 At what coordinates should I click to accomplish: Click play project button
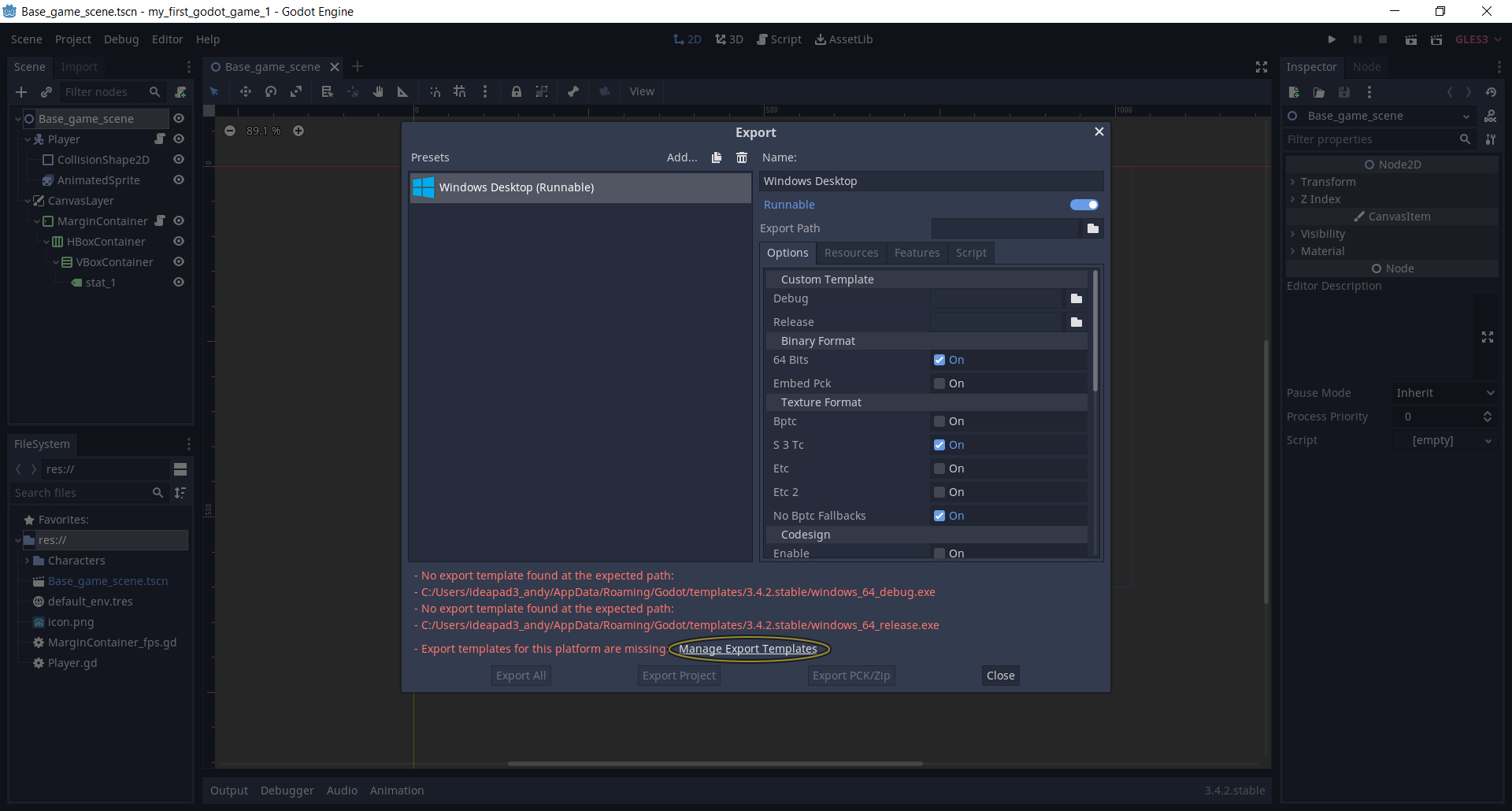tap(1332, 39)
